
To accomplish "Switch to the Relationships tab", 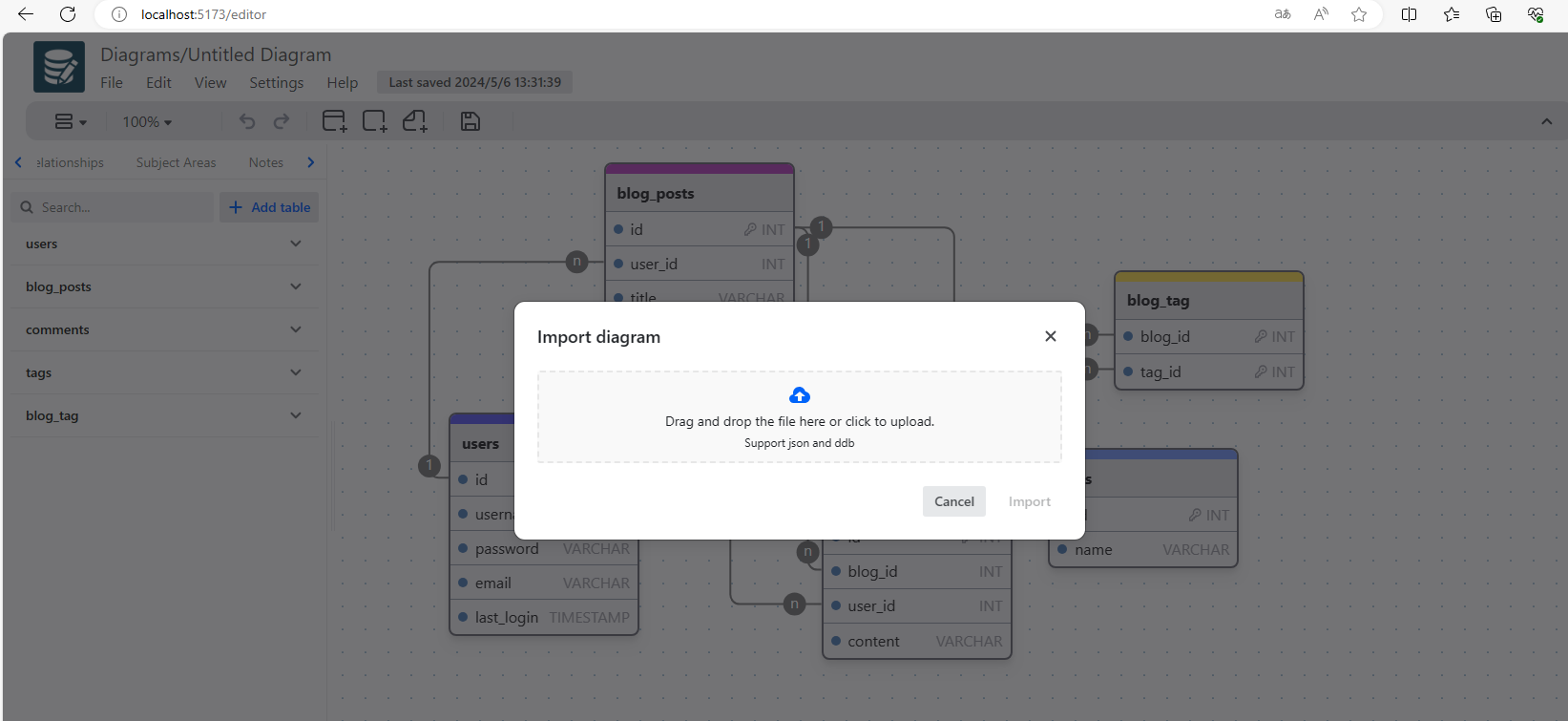I will point(70,162).
